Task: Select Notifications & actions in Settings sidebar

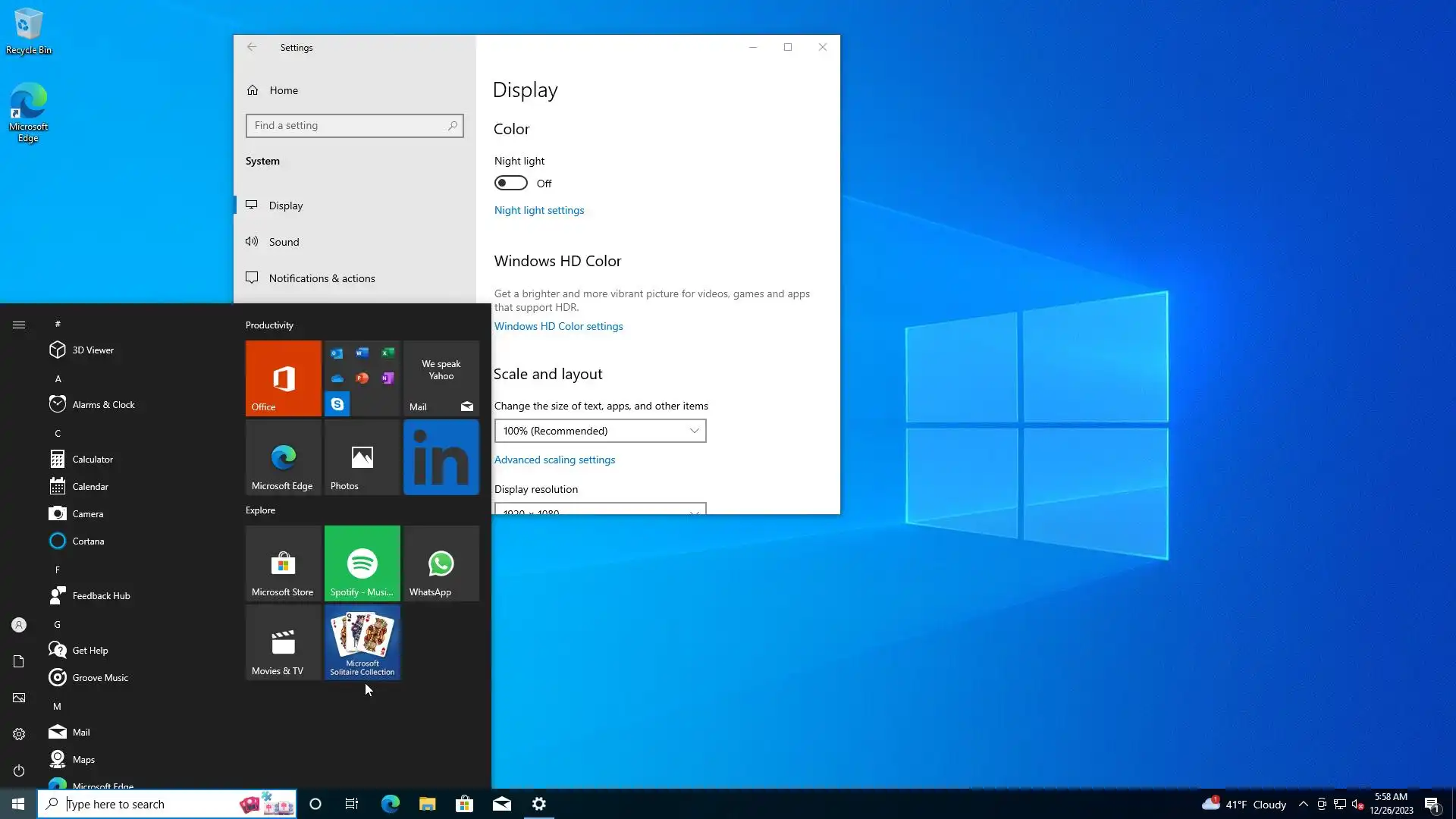Action: 322,278
